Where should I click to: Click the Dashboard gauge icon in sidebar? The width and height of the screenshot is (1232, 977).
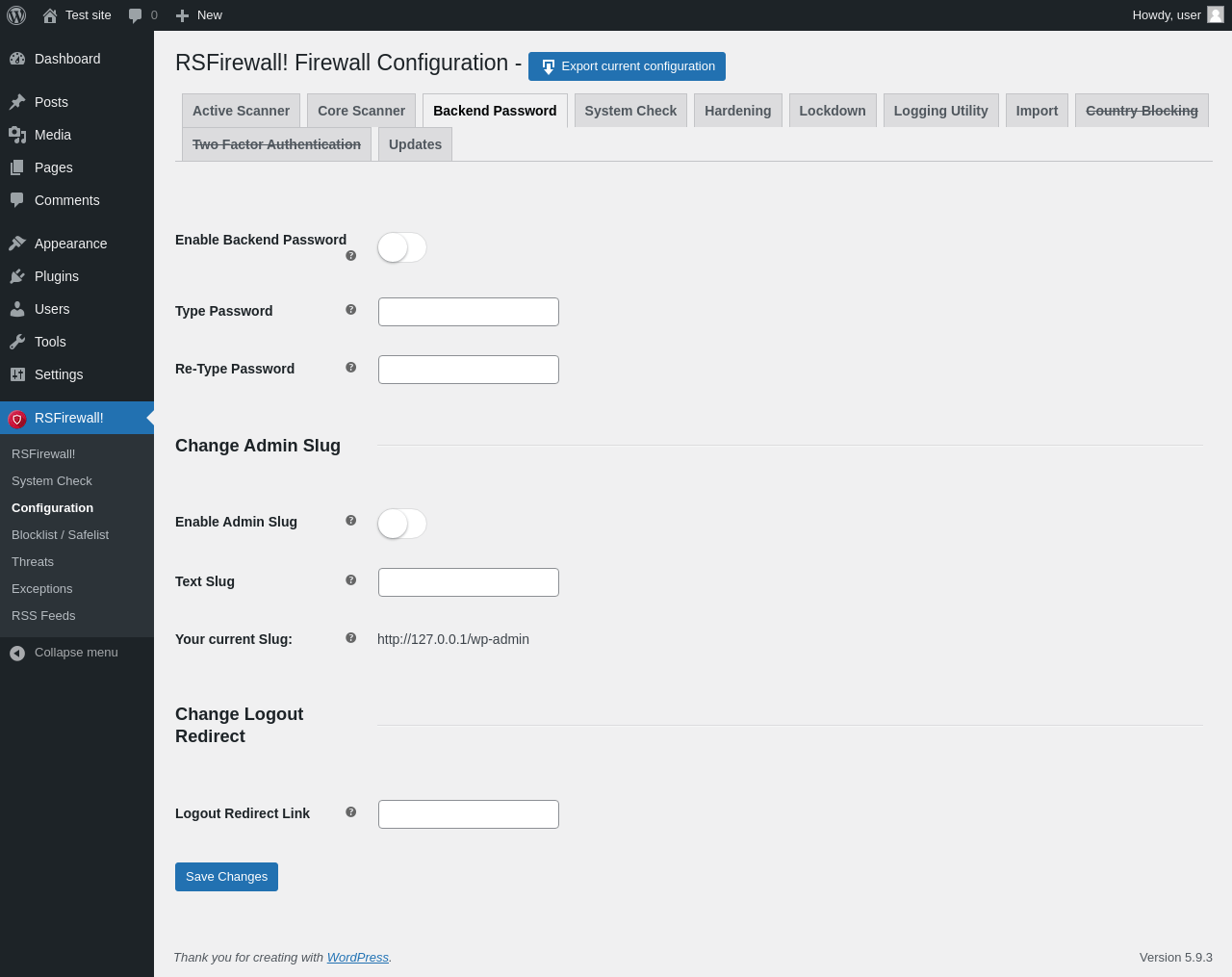pyautogui.click(x=17, y=59)
